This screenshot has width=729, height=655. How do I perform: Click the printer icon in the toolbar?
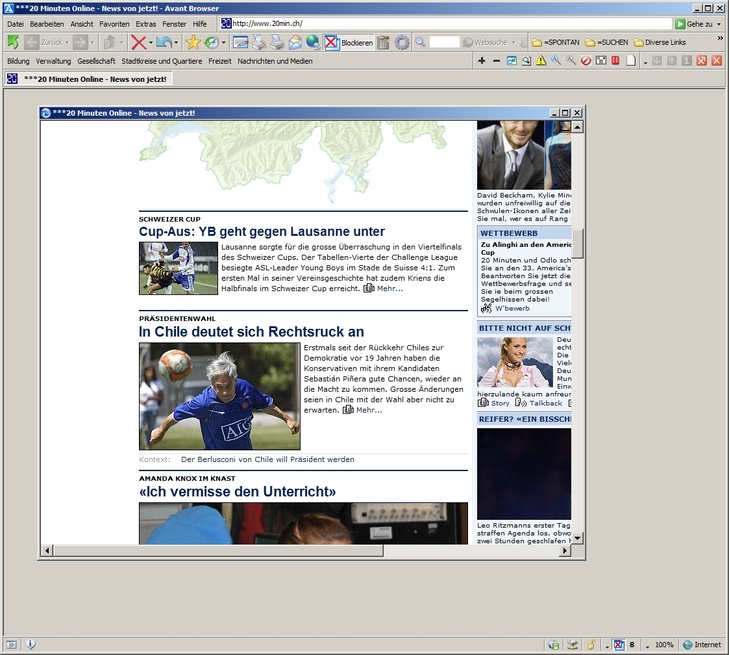tap(259, 42)
